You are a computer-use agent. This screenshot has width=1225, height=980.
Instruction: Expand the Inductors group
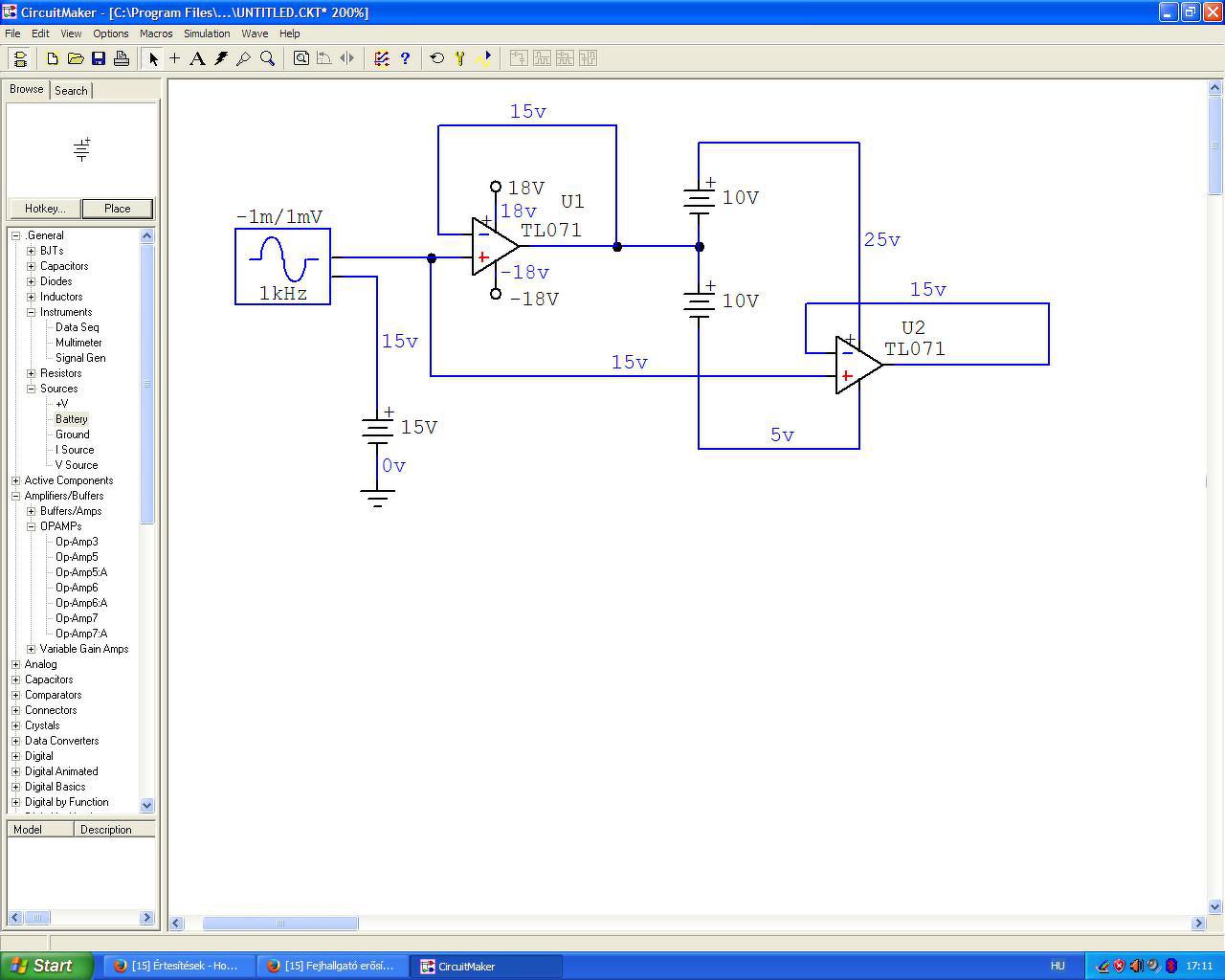click(32, 297)
